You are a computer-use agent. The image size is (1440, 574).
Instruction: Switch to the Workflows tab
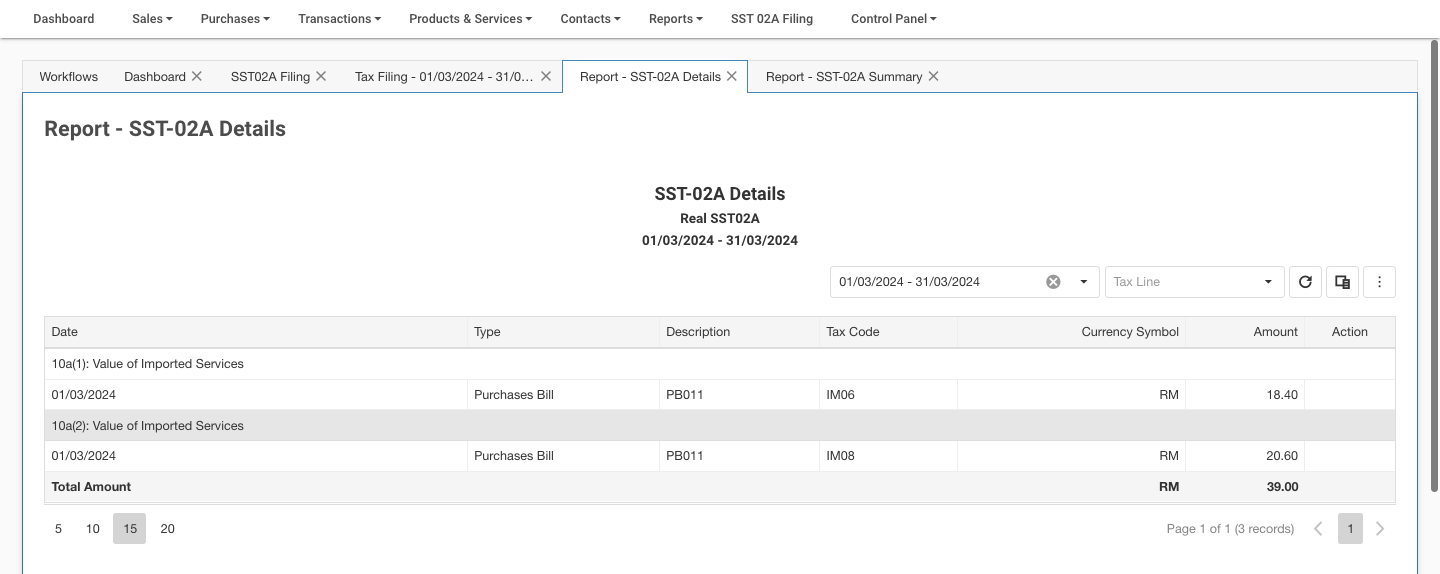[x=69, y=76]
